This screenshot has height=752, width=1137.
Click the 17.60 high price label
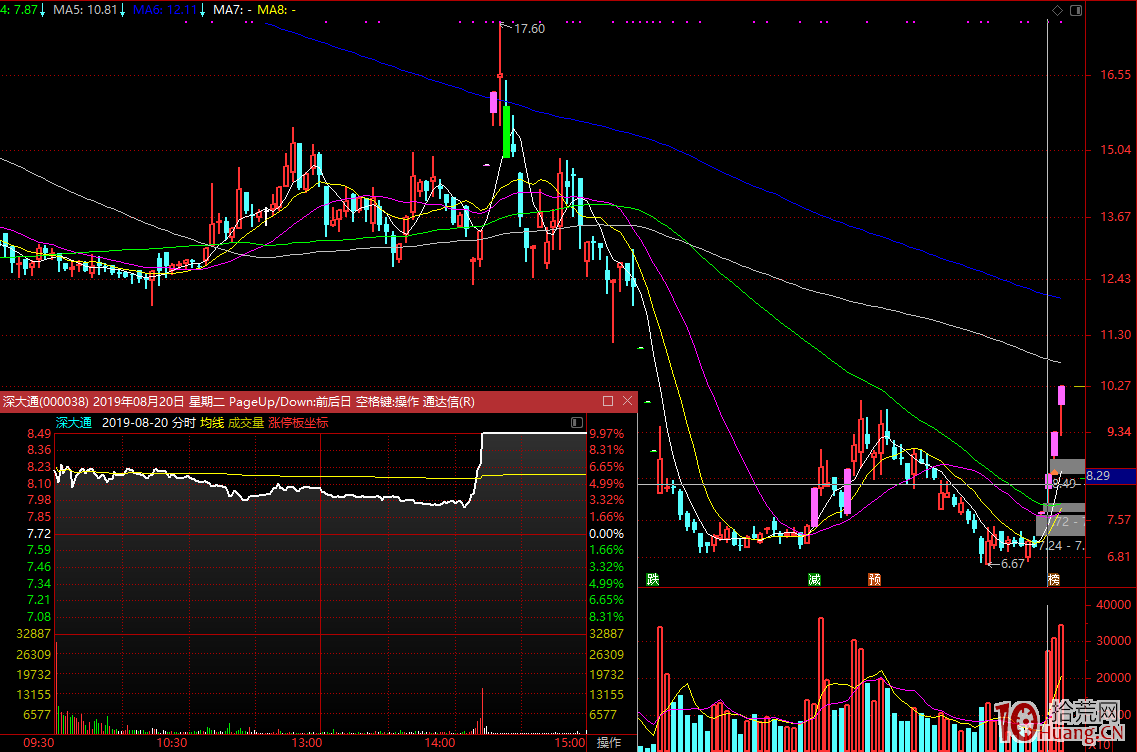coord(529,29)
